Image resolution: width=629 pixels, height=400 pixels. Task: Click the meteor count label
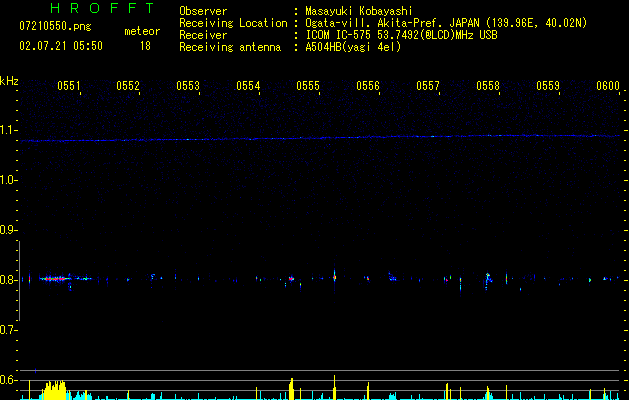142,31
